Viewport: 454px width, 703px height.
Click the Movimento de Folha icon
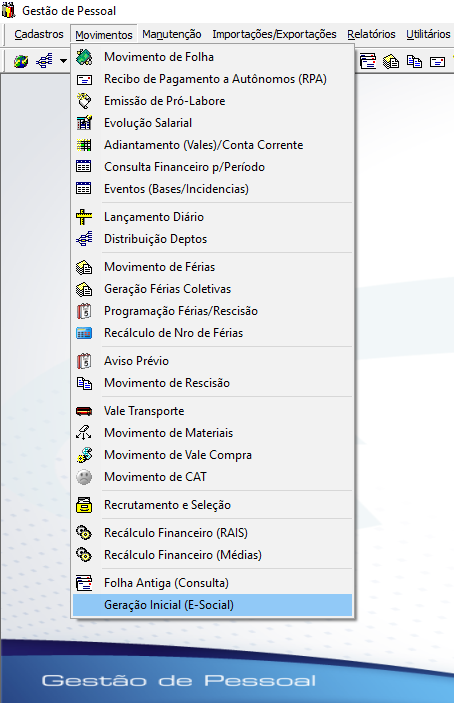(x=84, y=57)
